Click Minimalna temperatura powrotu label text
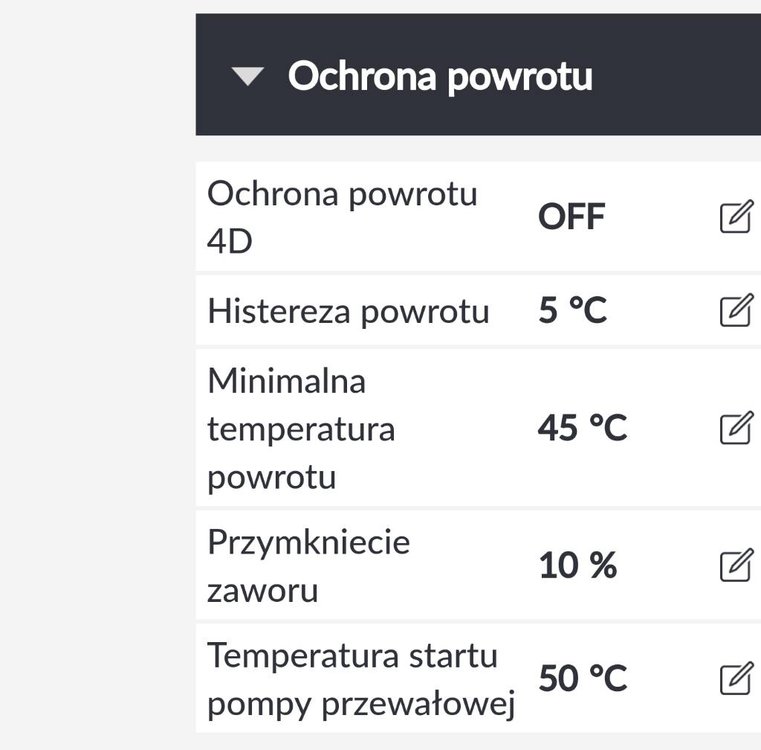Viewport: 761px width, 750px height. pyautogui.click(x=301, y=429)
